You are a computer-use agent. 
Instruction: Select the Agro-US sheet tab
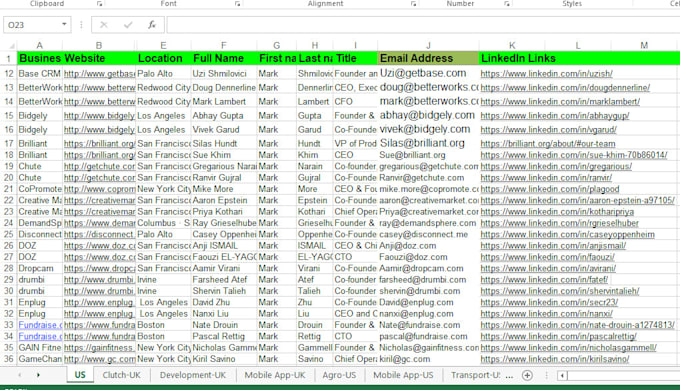point(339,375)
